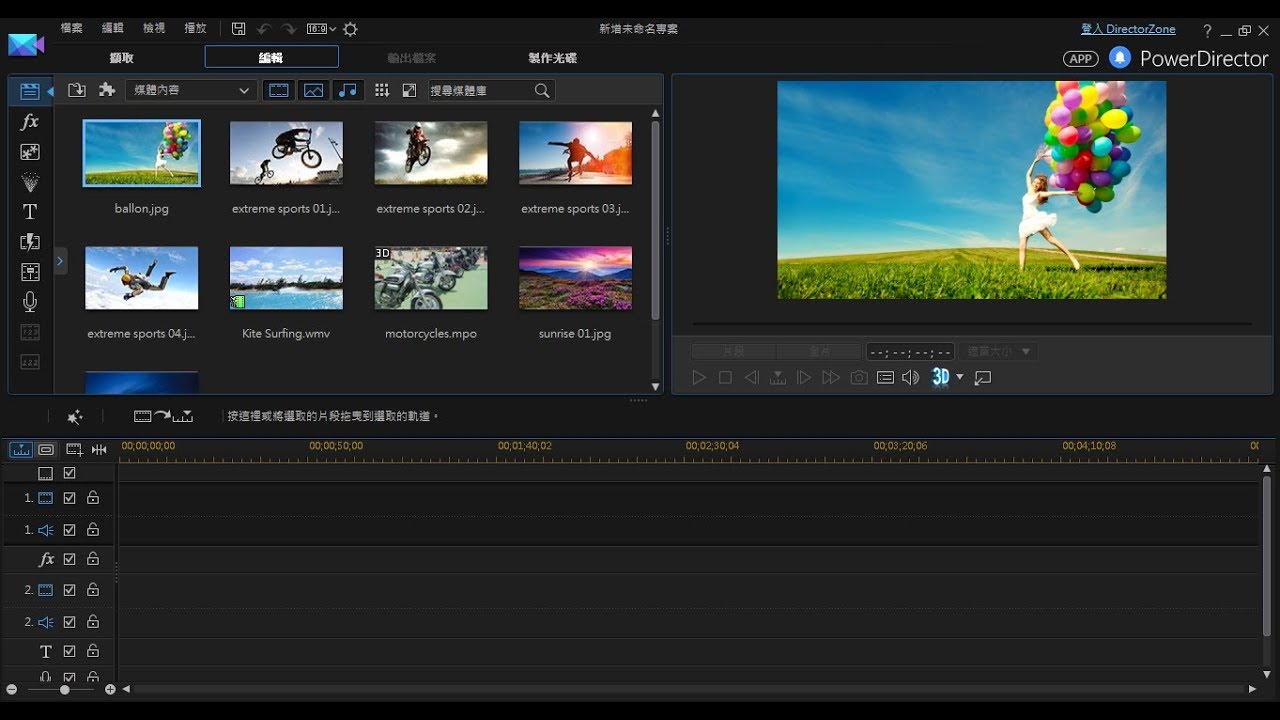Viewport: 1280px width, 720px height.
Task: Click the preview volume speaker icon
Action: point(910,377)
